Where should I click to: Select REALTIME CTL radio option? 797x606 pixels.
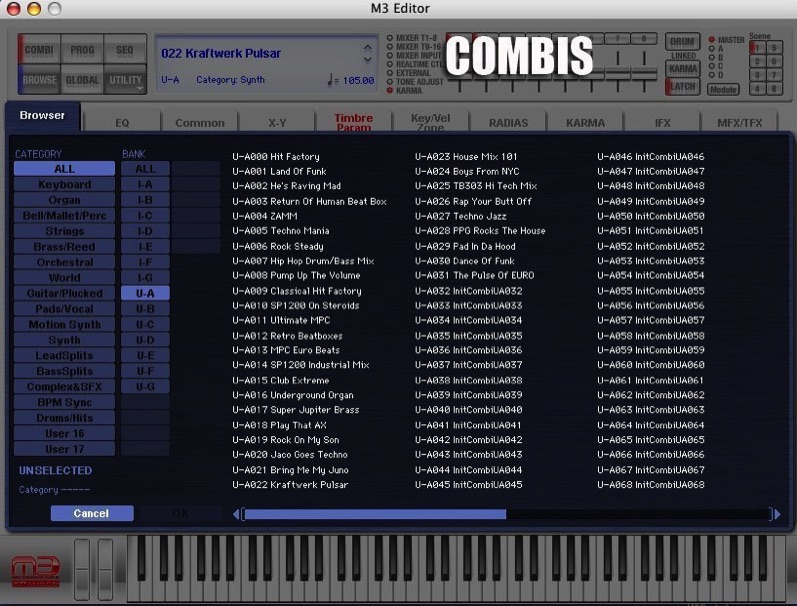390,64
